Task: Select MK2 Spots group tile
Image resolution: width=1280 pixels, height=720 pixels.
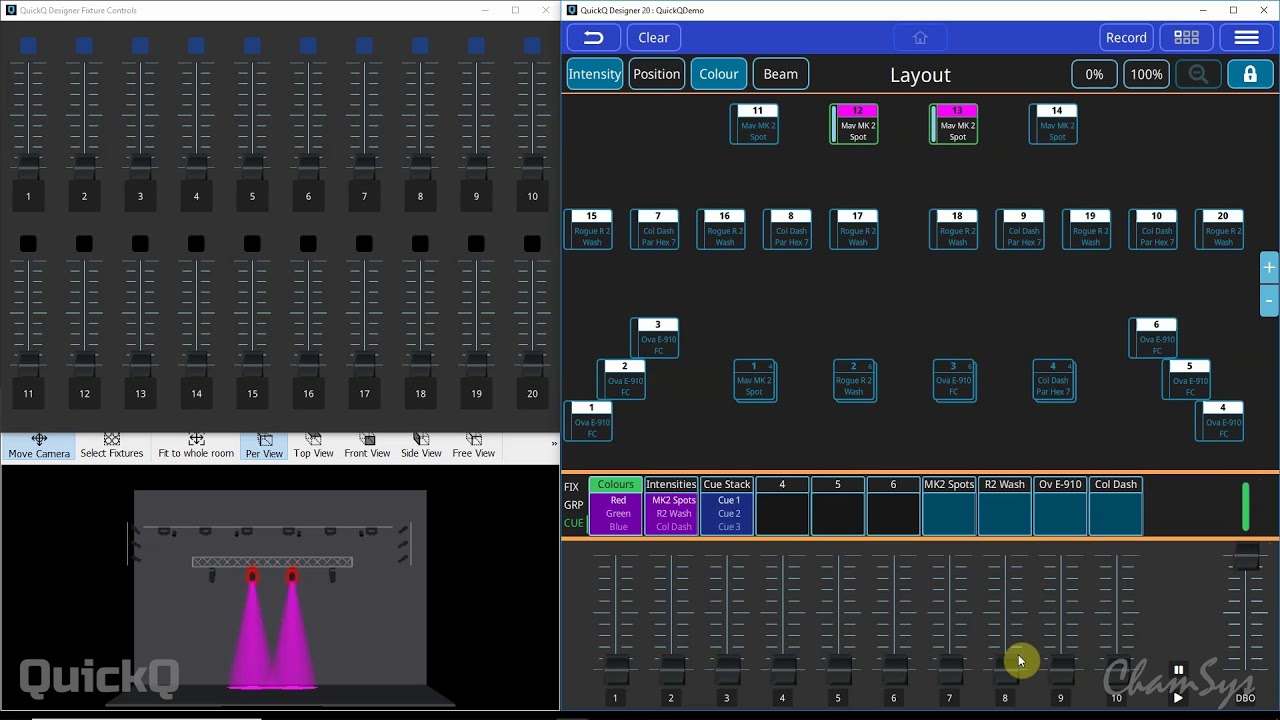Action: (949, 506)
